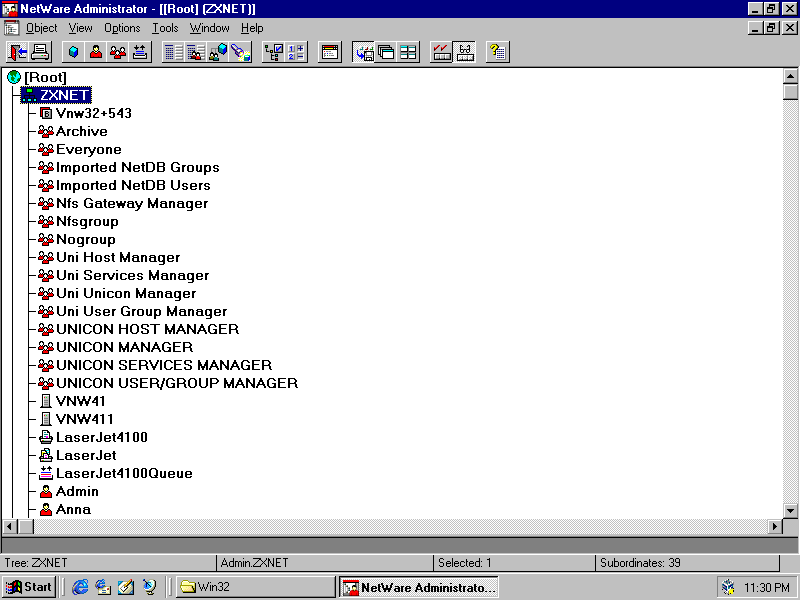
Task: Click "Subordinates: 39" in the status bar
Action: [640, 563]
